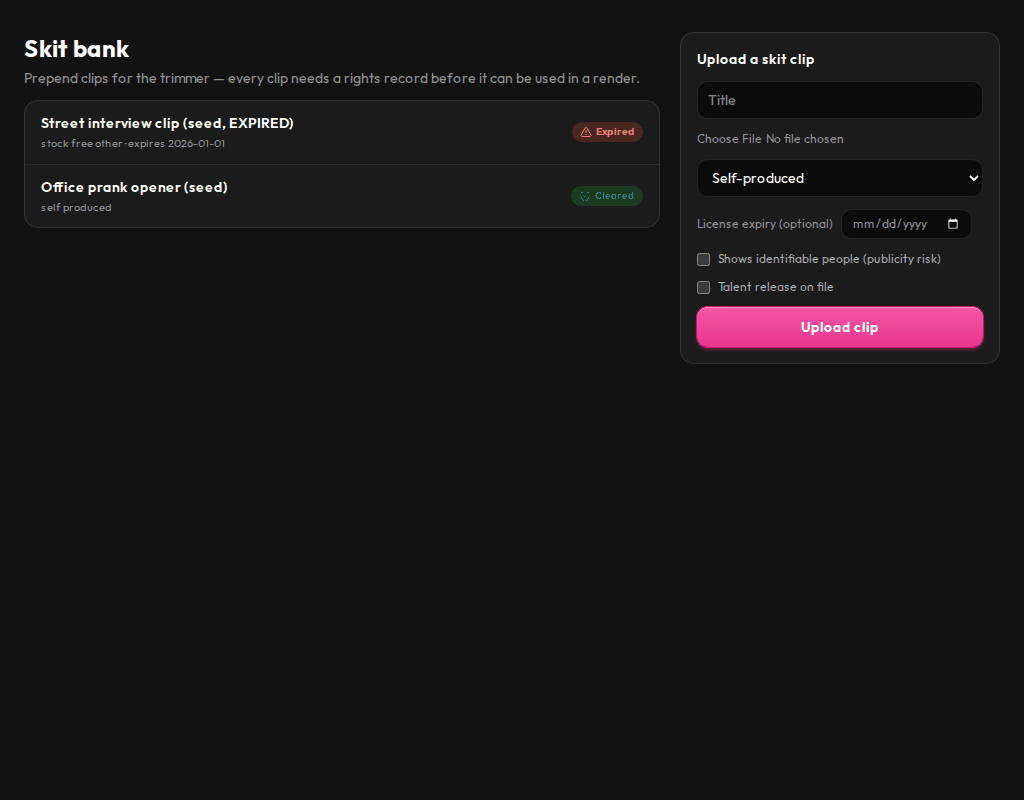Click the 'Upload a skit clip' heading
Screen dimensions: 1024x800
[x=756, y=59]
